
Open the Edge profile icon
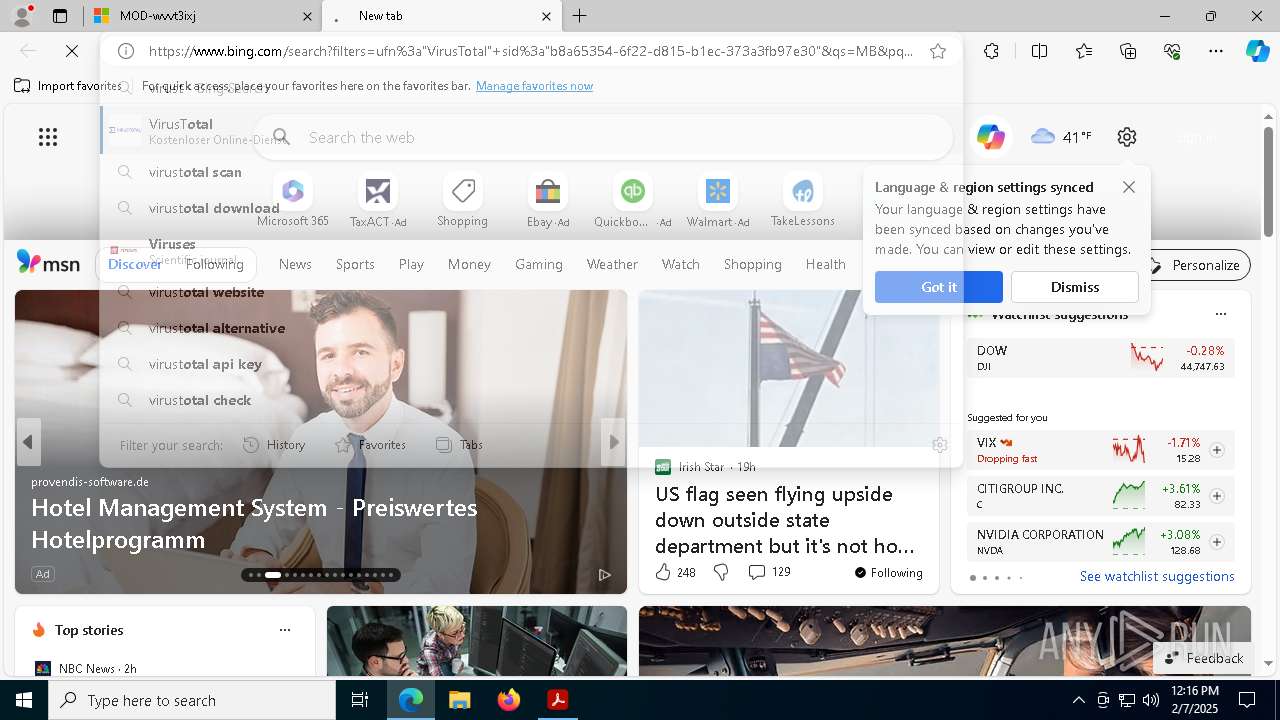21,16
